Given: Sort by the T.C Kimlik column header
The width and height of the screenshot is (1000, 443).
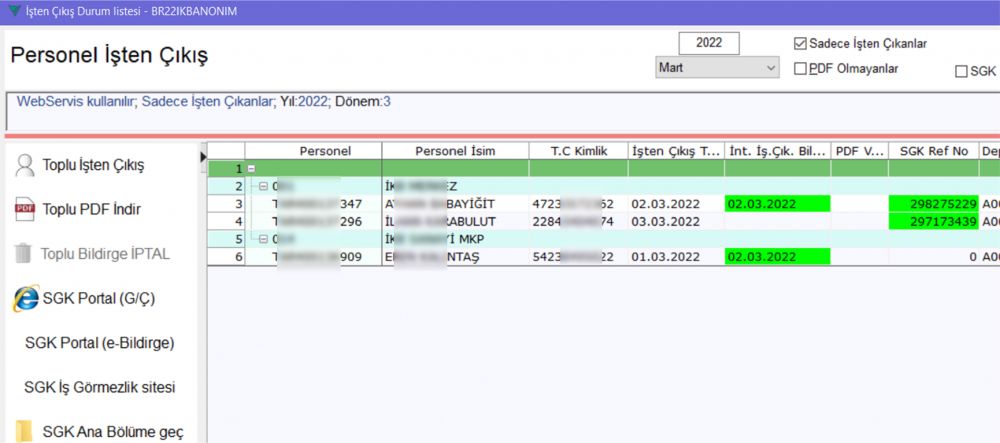Looking at the screenshot, I should point(577,151).
